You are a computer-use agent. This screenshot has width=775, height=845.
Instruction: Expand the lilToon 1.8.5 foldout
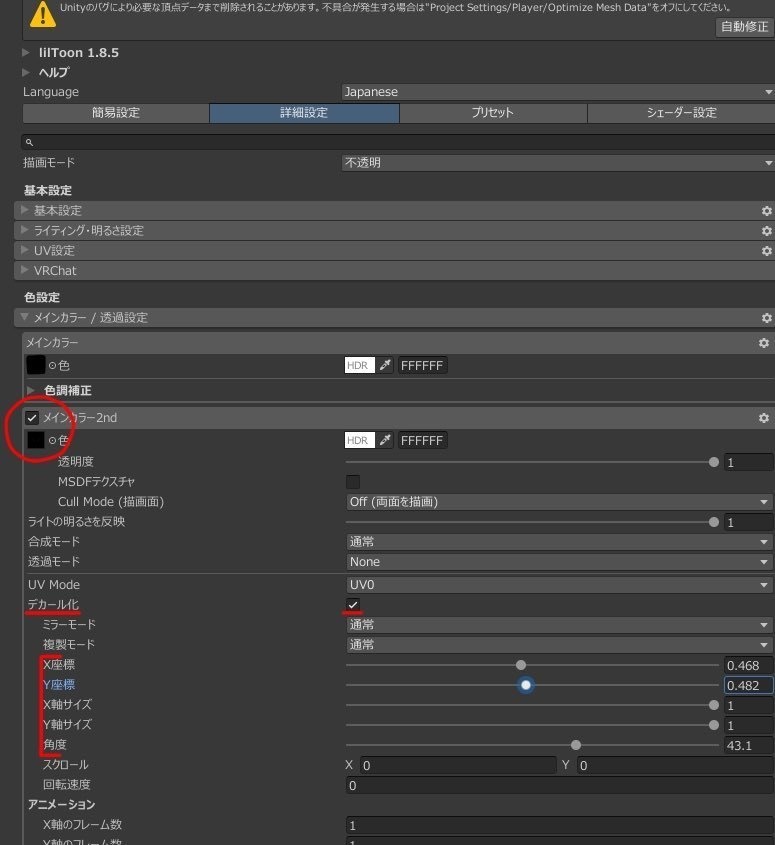[26, 53]
